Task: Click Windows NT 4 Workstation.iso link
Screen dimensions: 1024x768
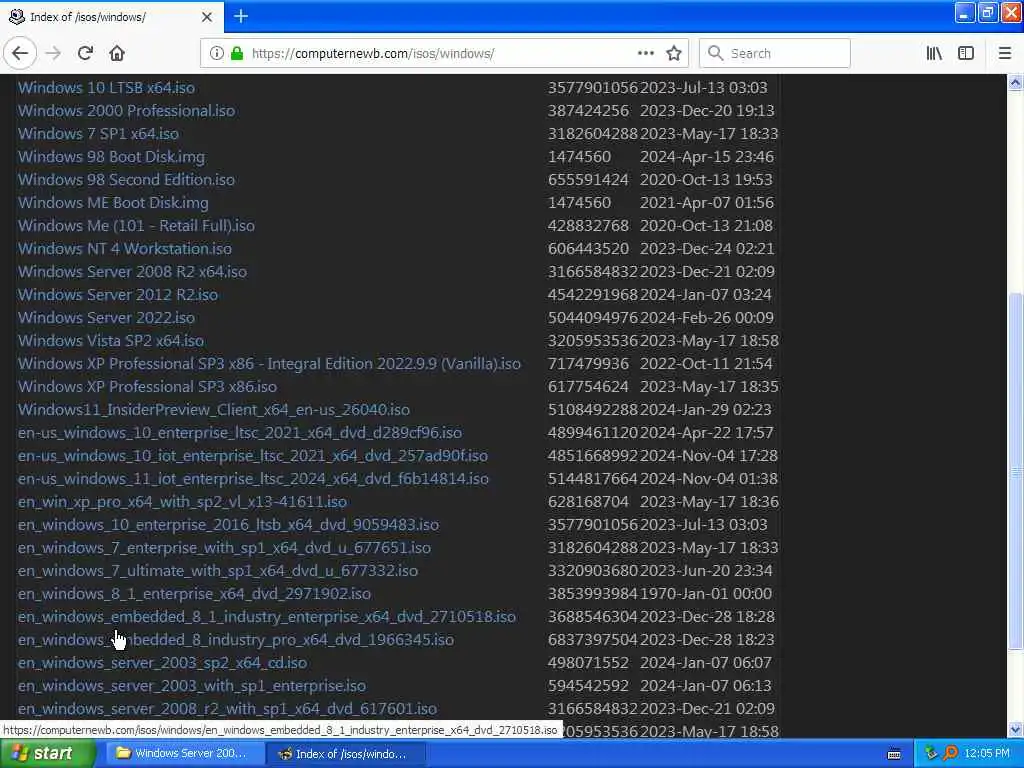Action: pyautogui.click(x=125, y=248)
